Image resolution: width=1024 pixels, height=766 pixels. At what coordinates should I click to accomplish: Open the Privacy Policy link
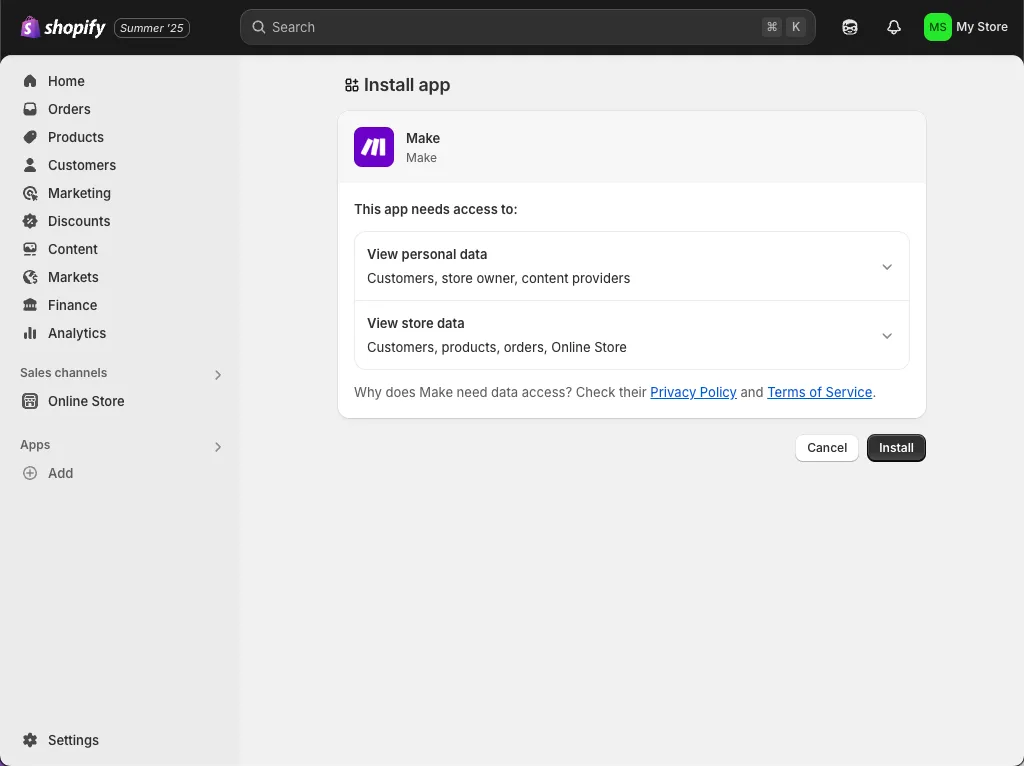click(693, 392)
